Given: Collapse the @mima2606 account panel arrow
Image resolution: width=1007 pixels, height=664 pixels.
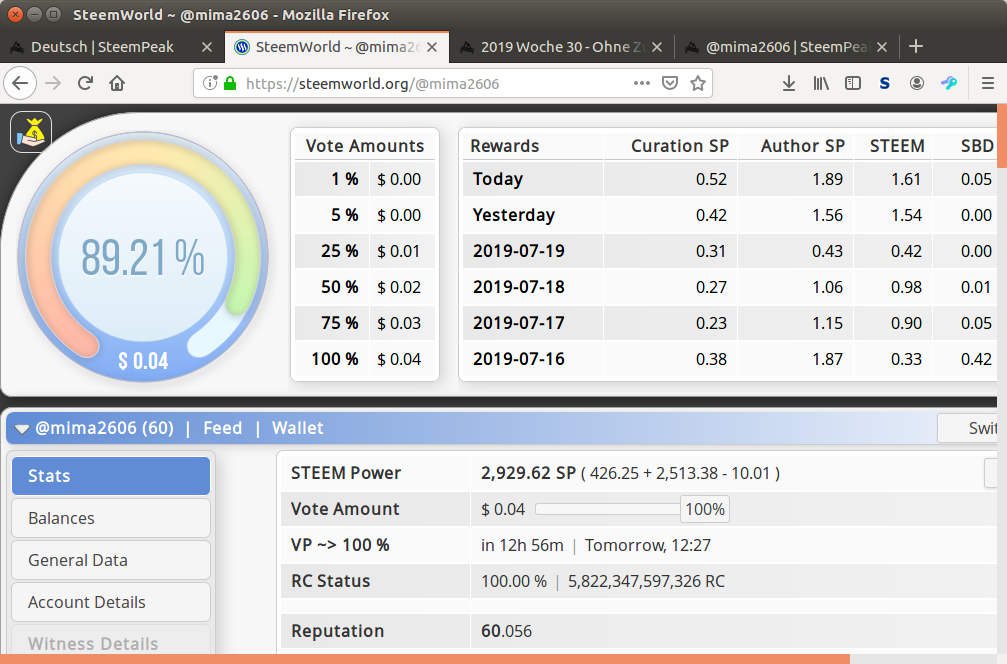Looking at the screenshot, I should click(x=22, y=429).
